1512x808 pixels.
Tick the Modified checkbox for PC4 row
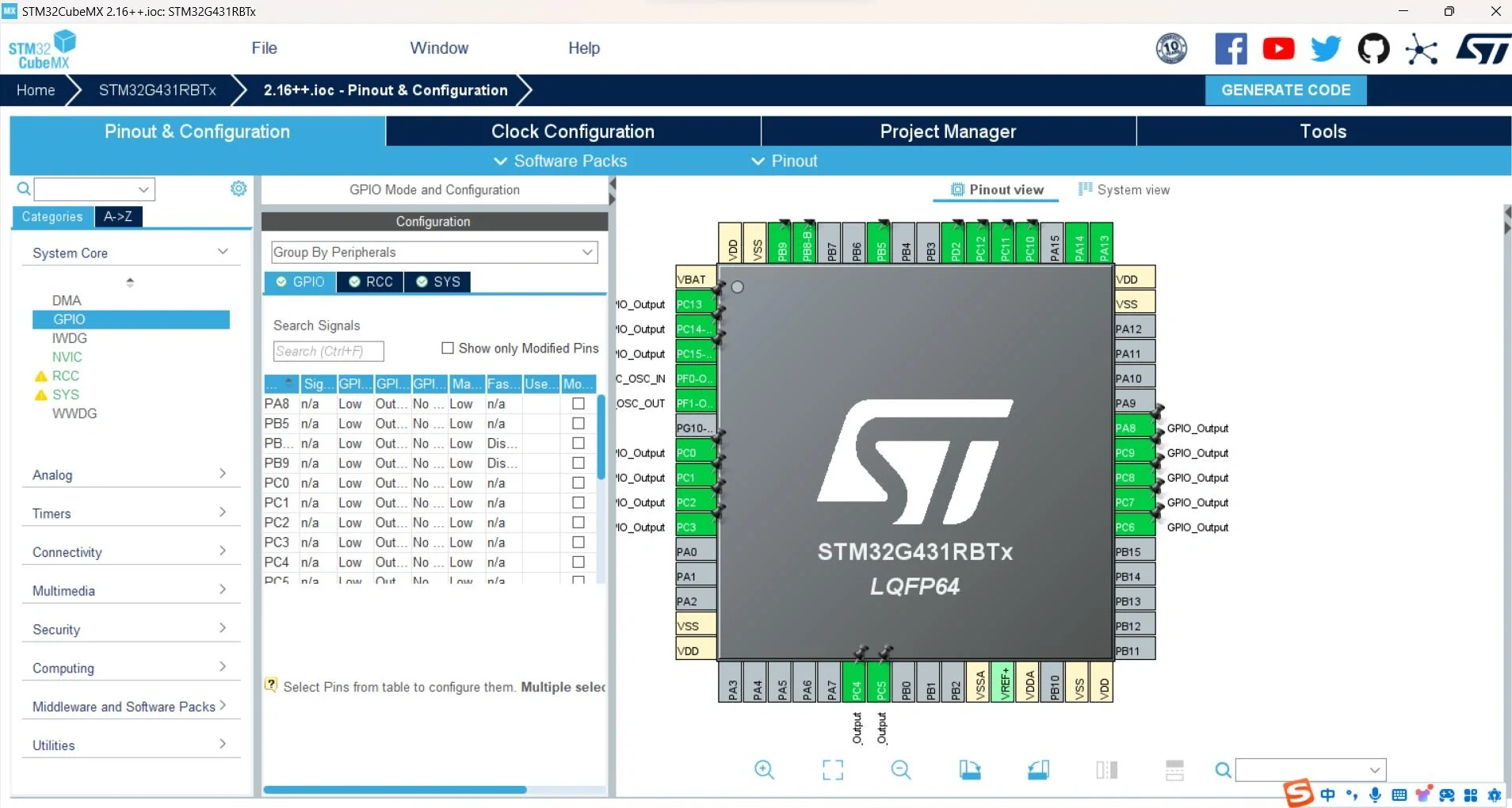click(x=578, y=562)
